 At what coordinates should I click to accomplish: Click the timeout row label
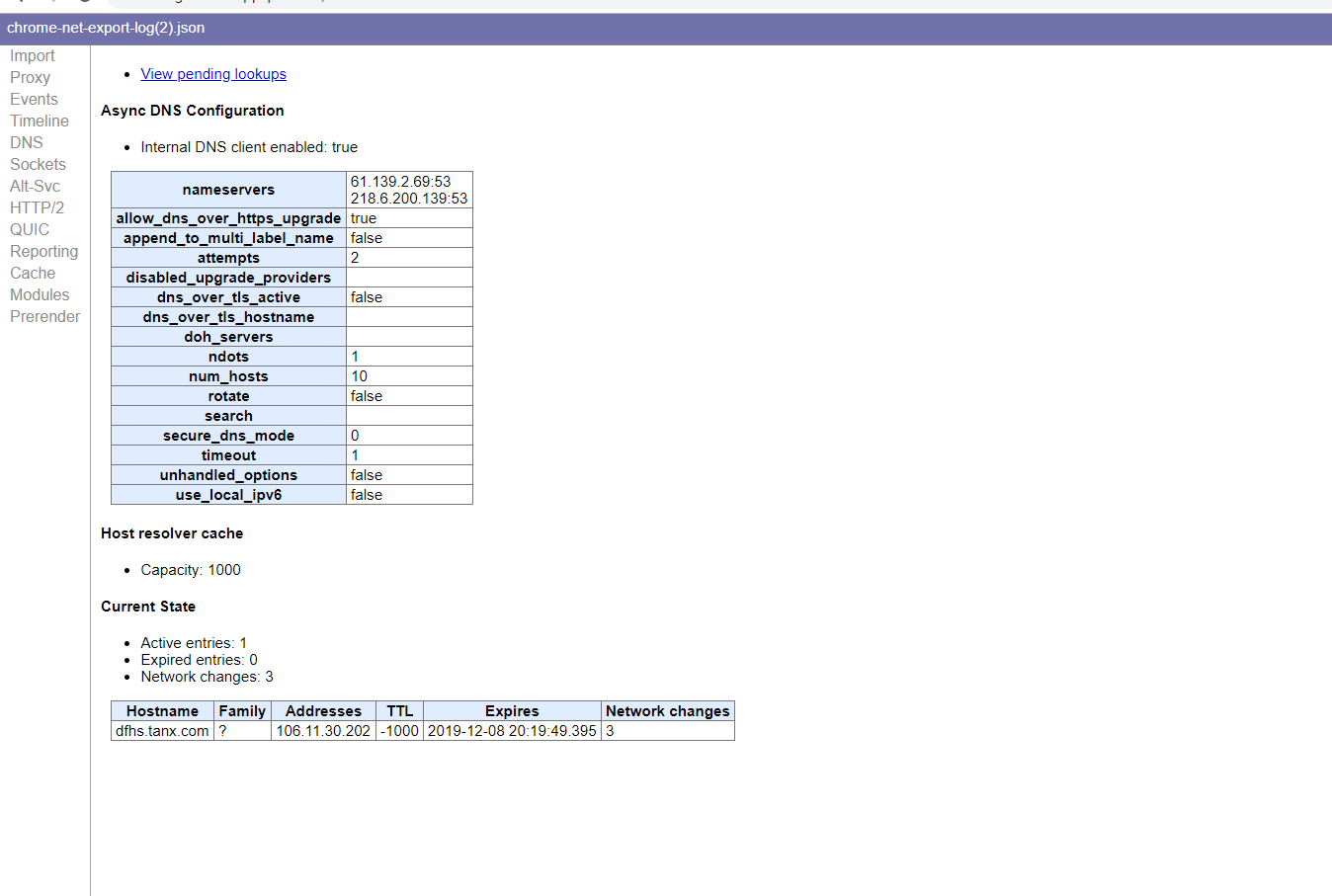pyautogui.click(x=228, y=455)
